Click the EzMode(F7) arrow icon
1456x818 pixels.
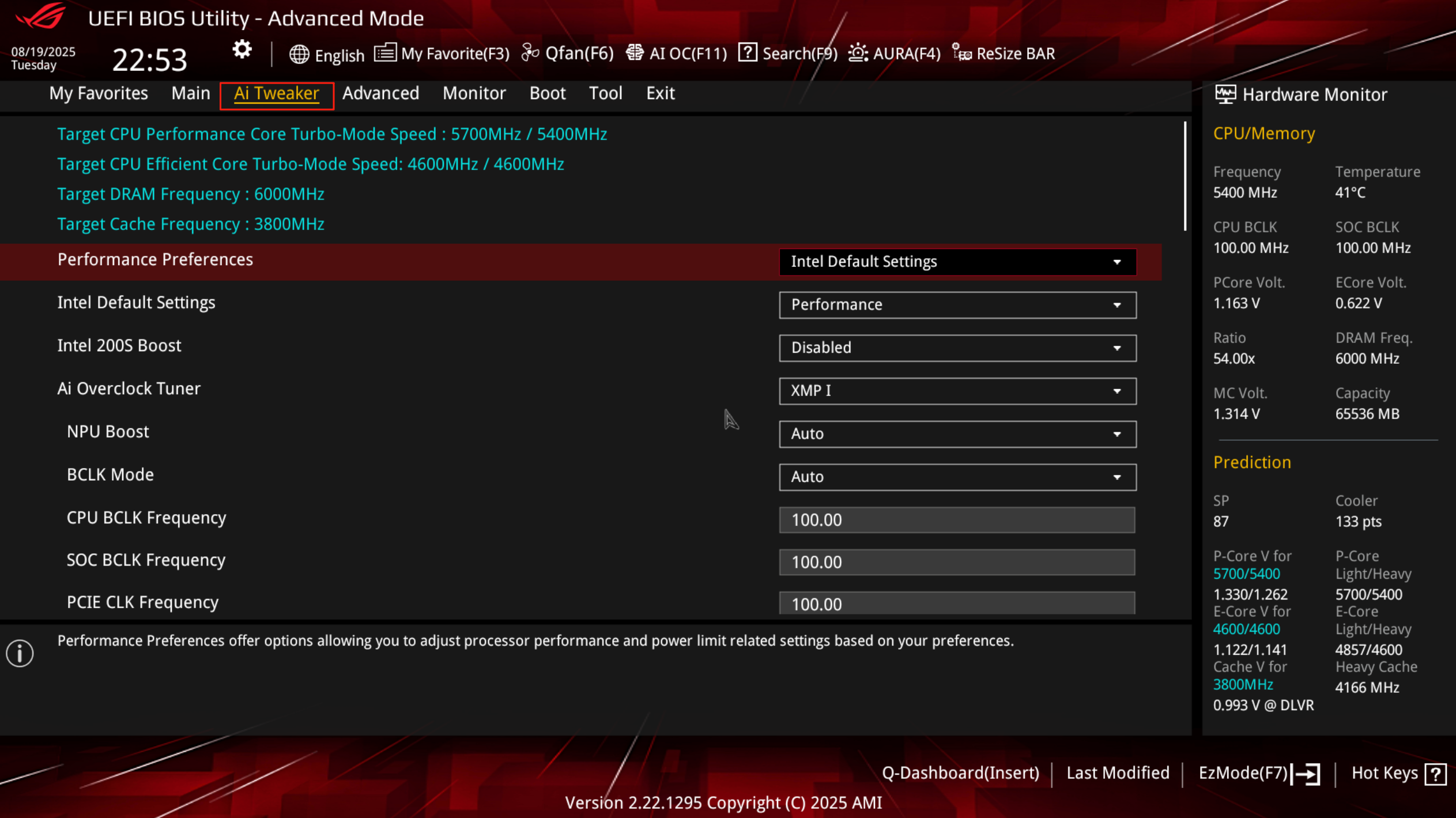click(x=1306, y=773)
